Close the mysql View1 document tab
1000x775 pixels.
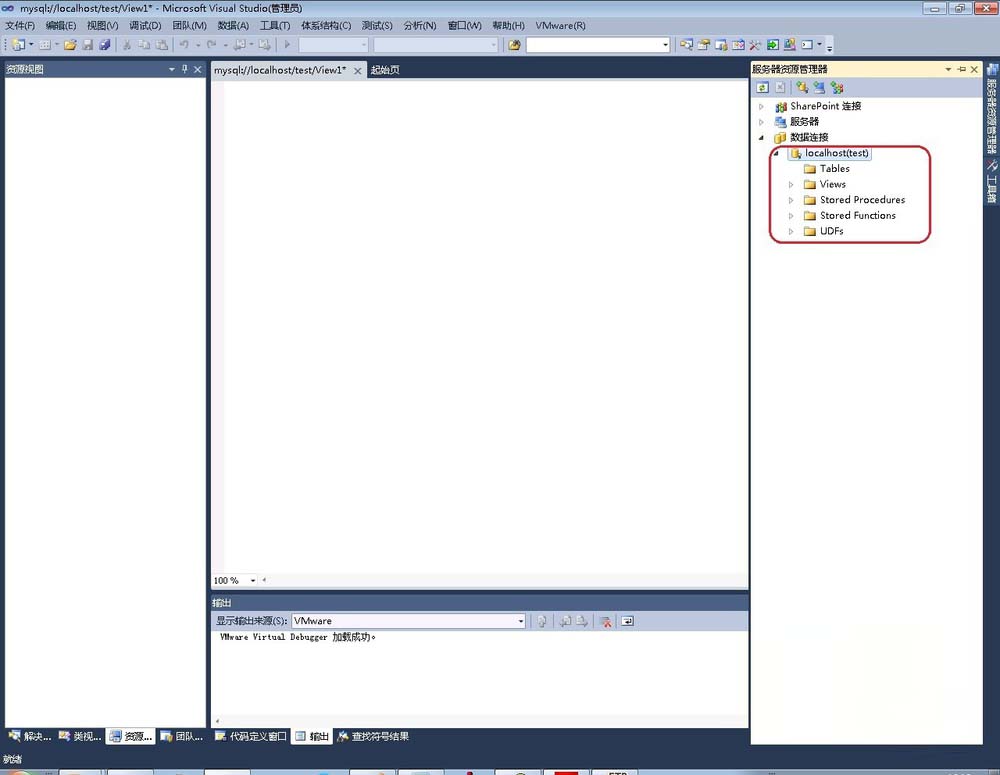358,71
